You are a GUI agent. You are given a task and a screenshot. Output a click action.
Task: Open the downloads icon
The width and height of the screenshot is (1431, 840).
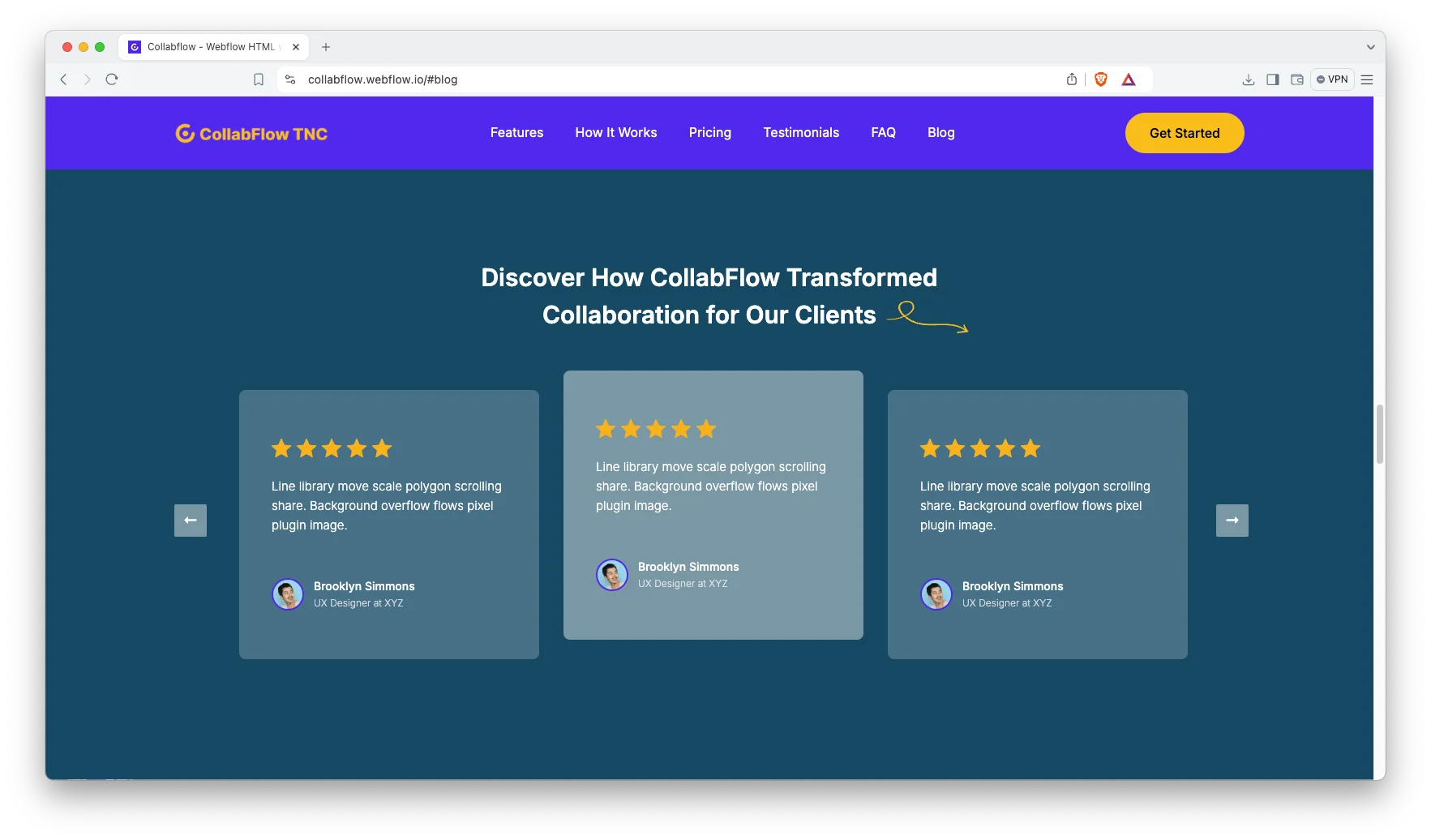pyautogui.click(x=1249, y=79)
